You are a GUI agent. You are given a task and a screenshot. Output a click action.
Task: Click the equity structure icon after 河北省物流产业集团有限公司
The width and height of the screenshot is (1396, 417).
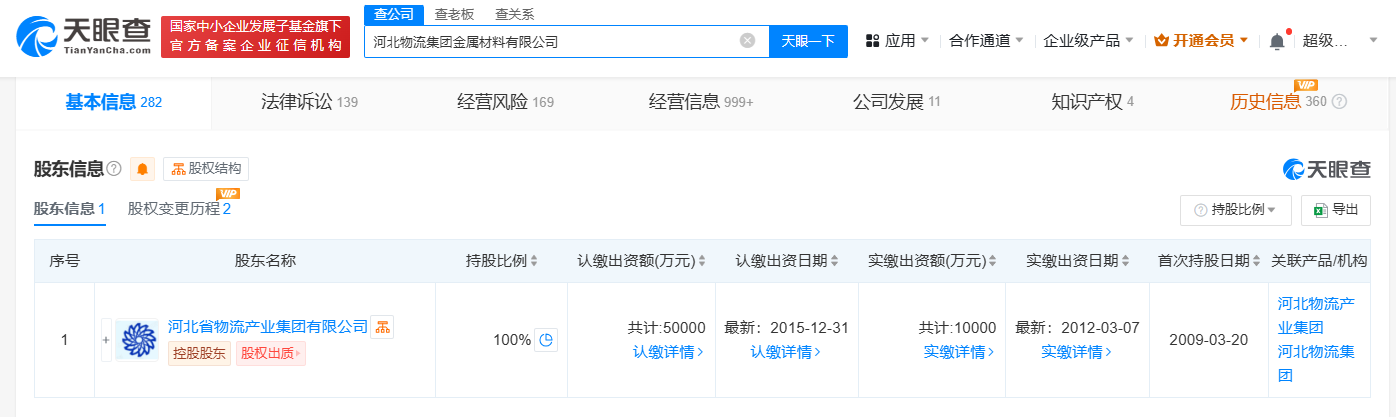pyautogui.click(x=382, y=326)
